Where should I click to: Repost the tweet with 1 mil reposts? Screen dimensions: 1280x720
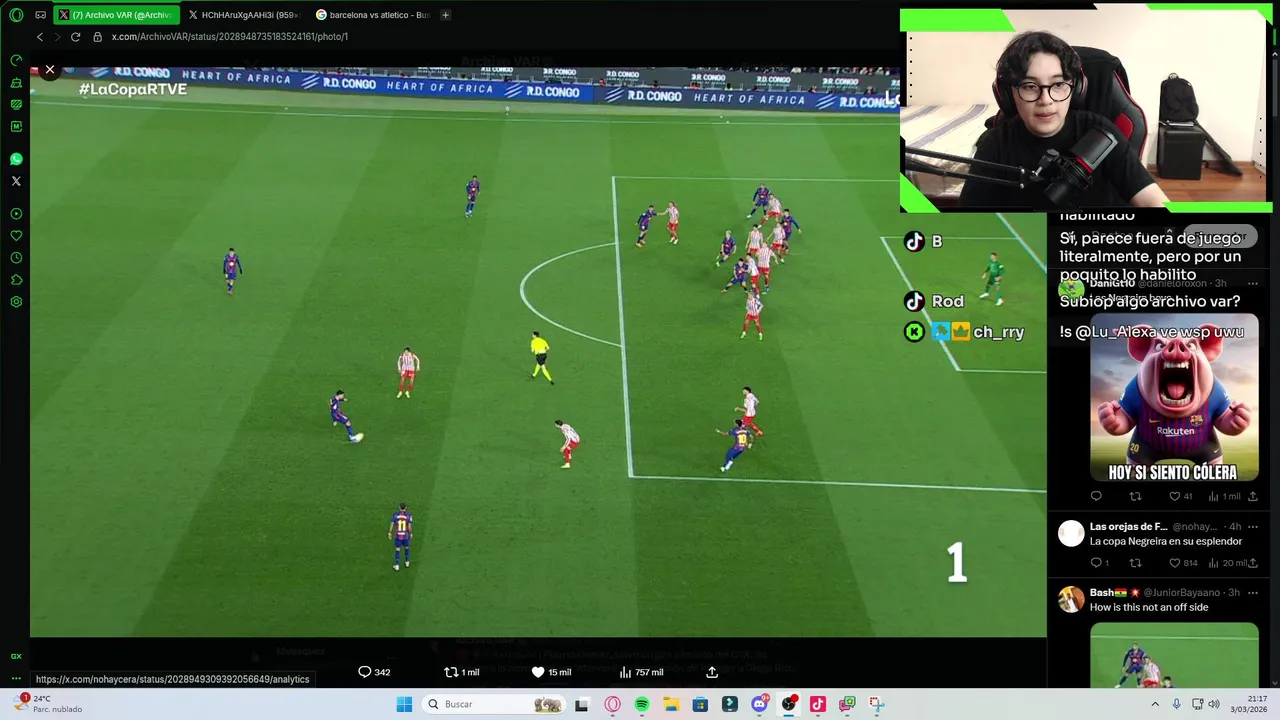[461, 672]
